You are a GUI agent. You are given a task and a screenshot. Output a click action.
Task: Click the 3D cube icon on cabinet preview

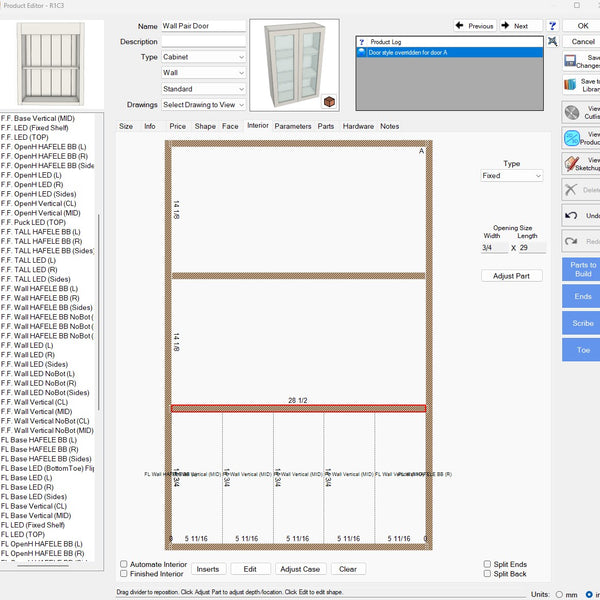(x=329, y=101)
